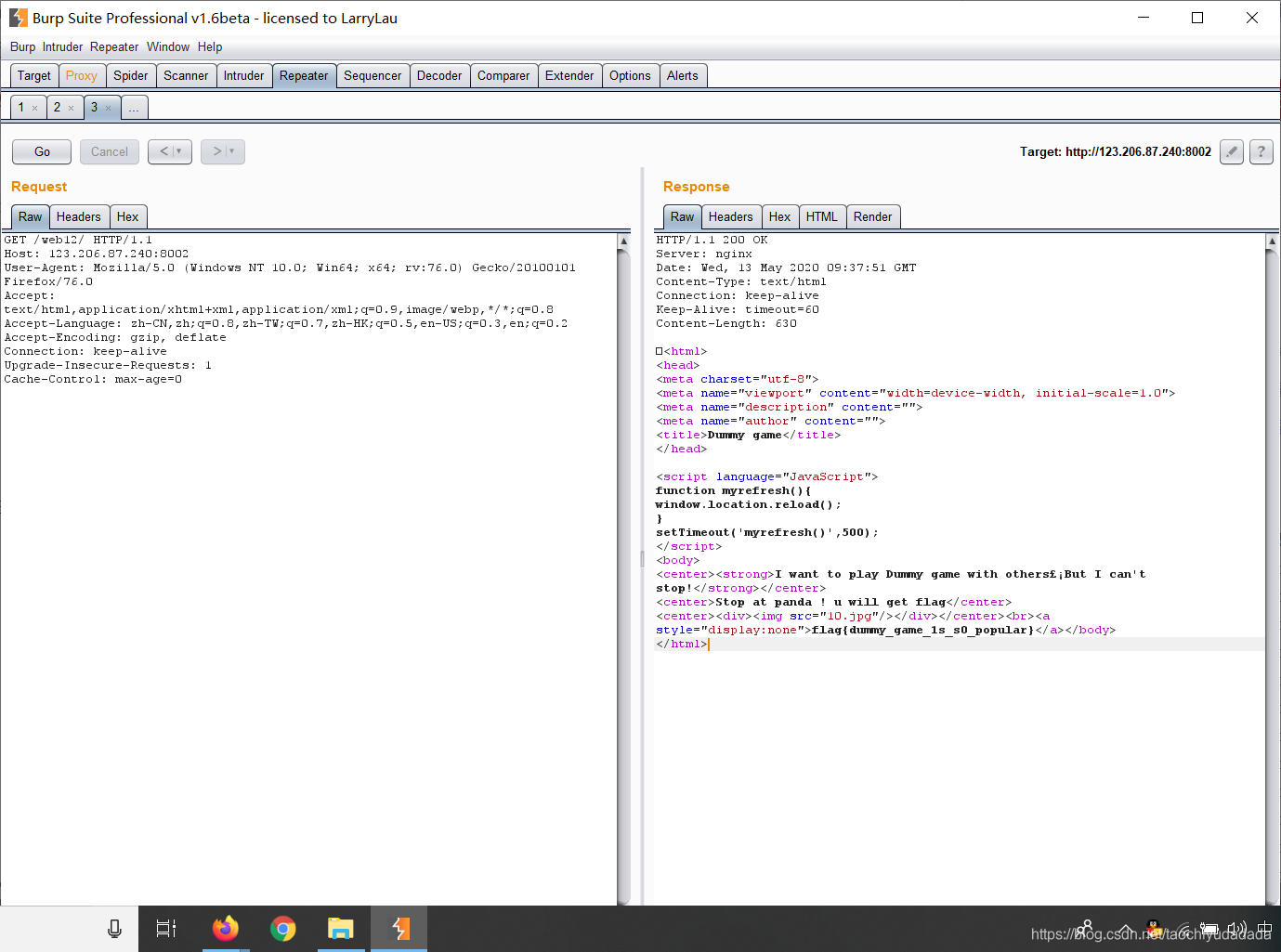
Task: Open the Extender tab
Action: point(569,76)
